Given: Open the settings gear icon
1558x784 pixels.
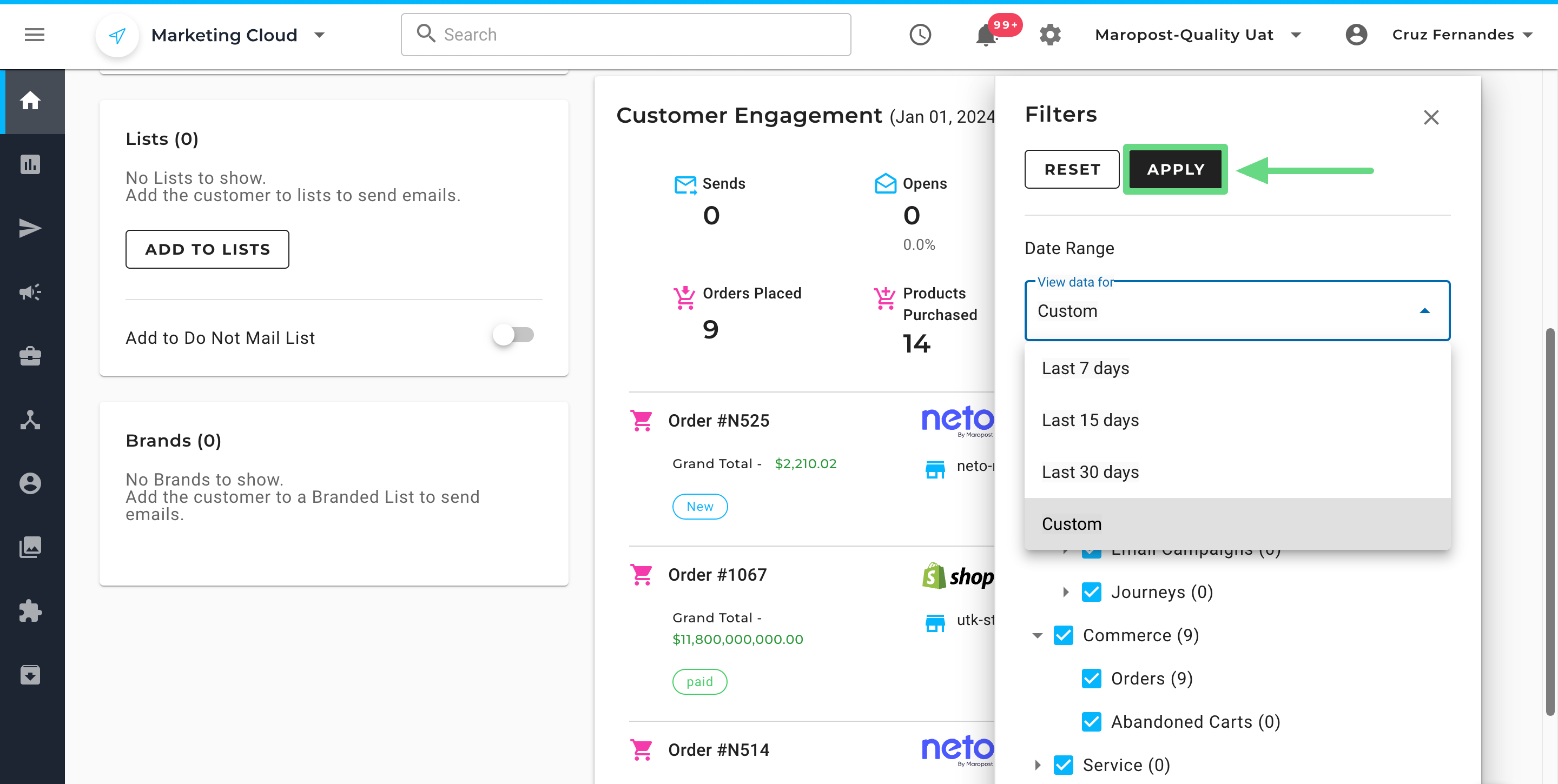Looking at the screenshot, I should pos(1050,35).
